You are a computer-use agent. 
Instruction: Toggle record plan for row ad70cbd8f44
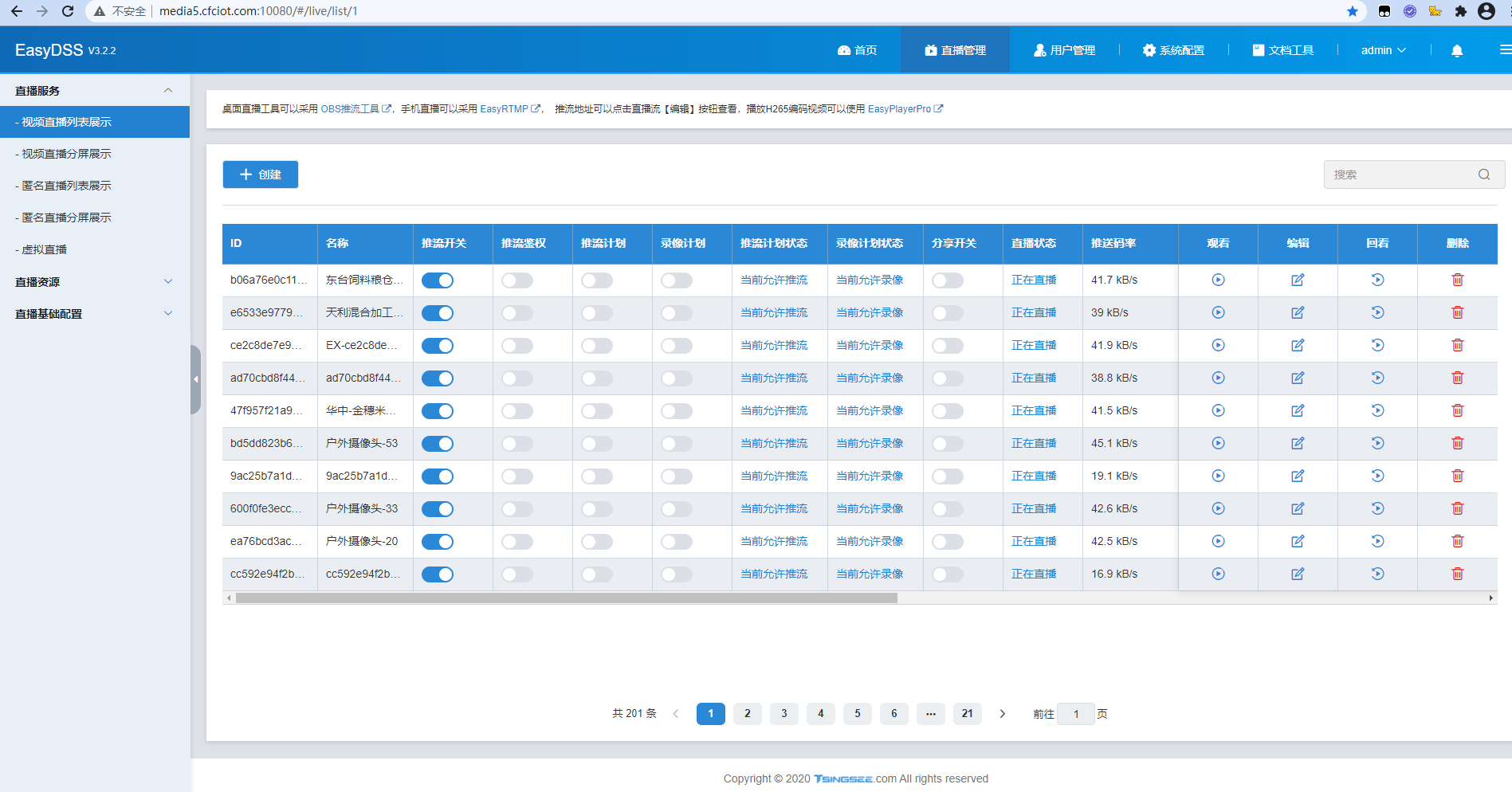coord(677,378)
